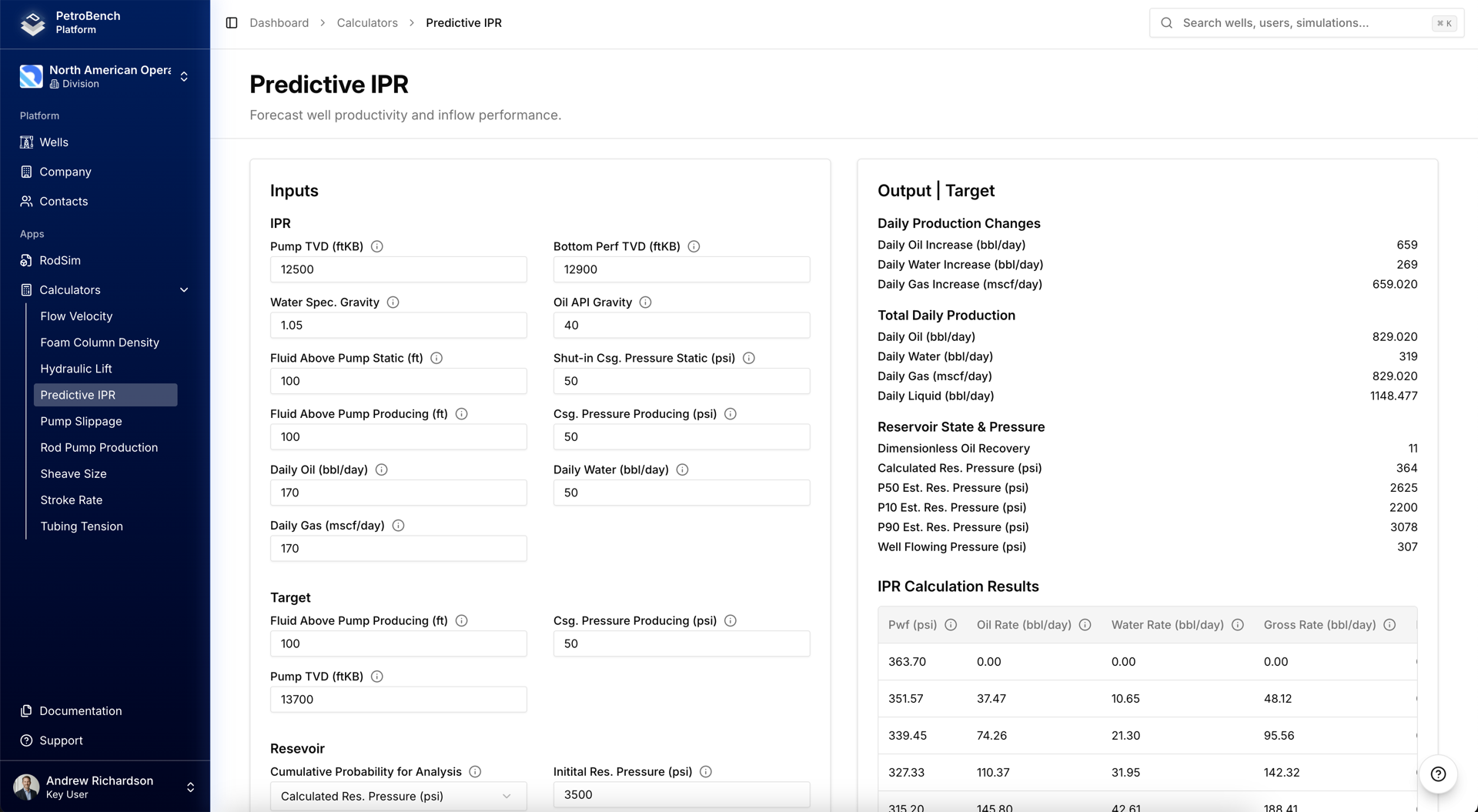Click the Support icon in sidebar
The height and width of the screenshot is (812, 1478).
[25, 740]
